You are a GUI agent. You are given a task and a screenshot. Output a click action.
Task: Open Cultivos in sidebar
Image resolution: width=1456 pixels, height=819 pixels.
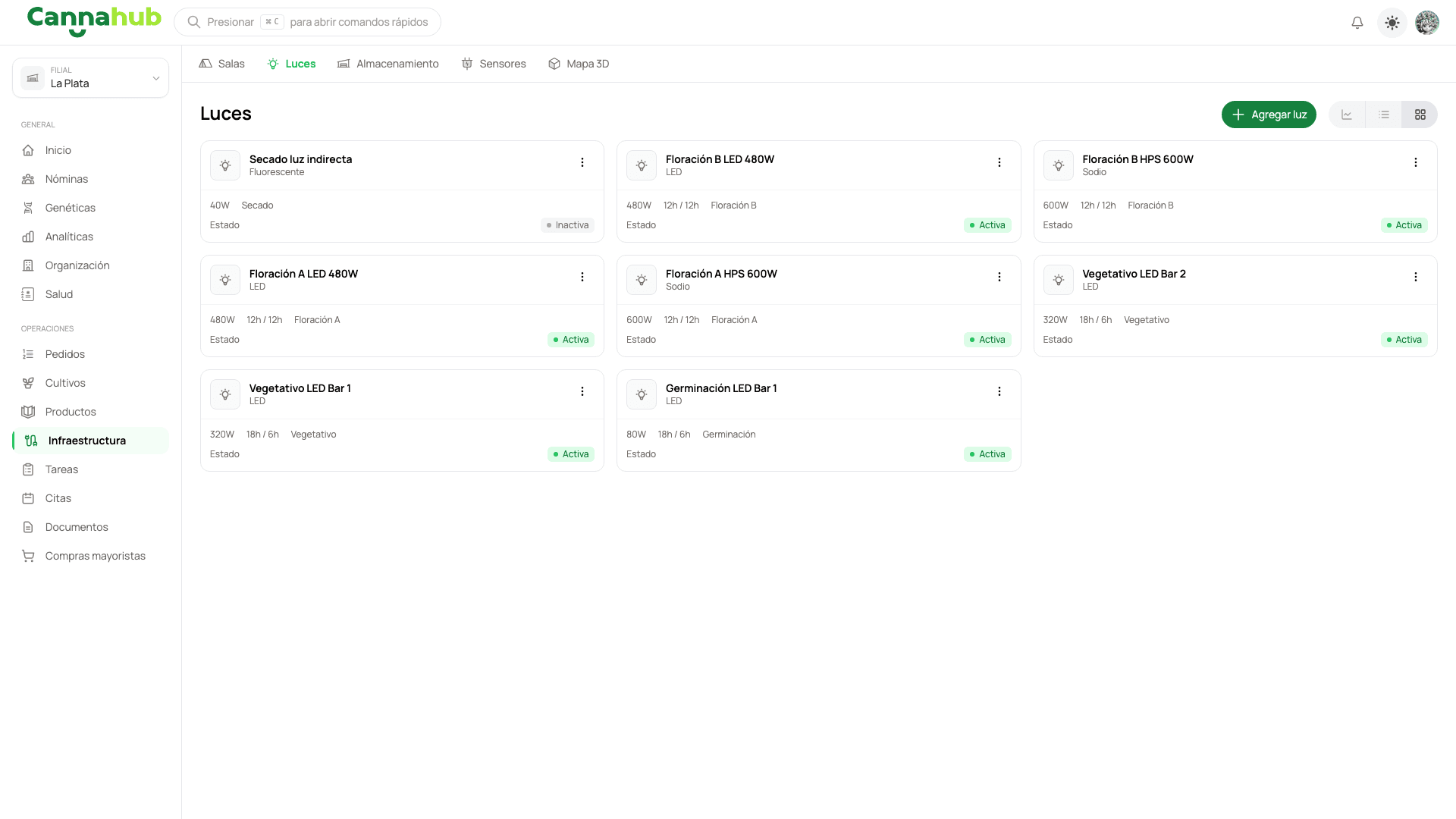coord(91,383)
